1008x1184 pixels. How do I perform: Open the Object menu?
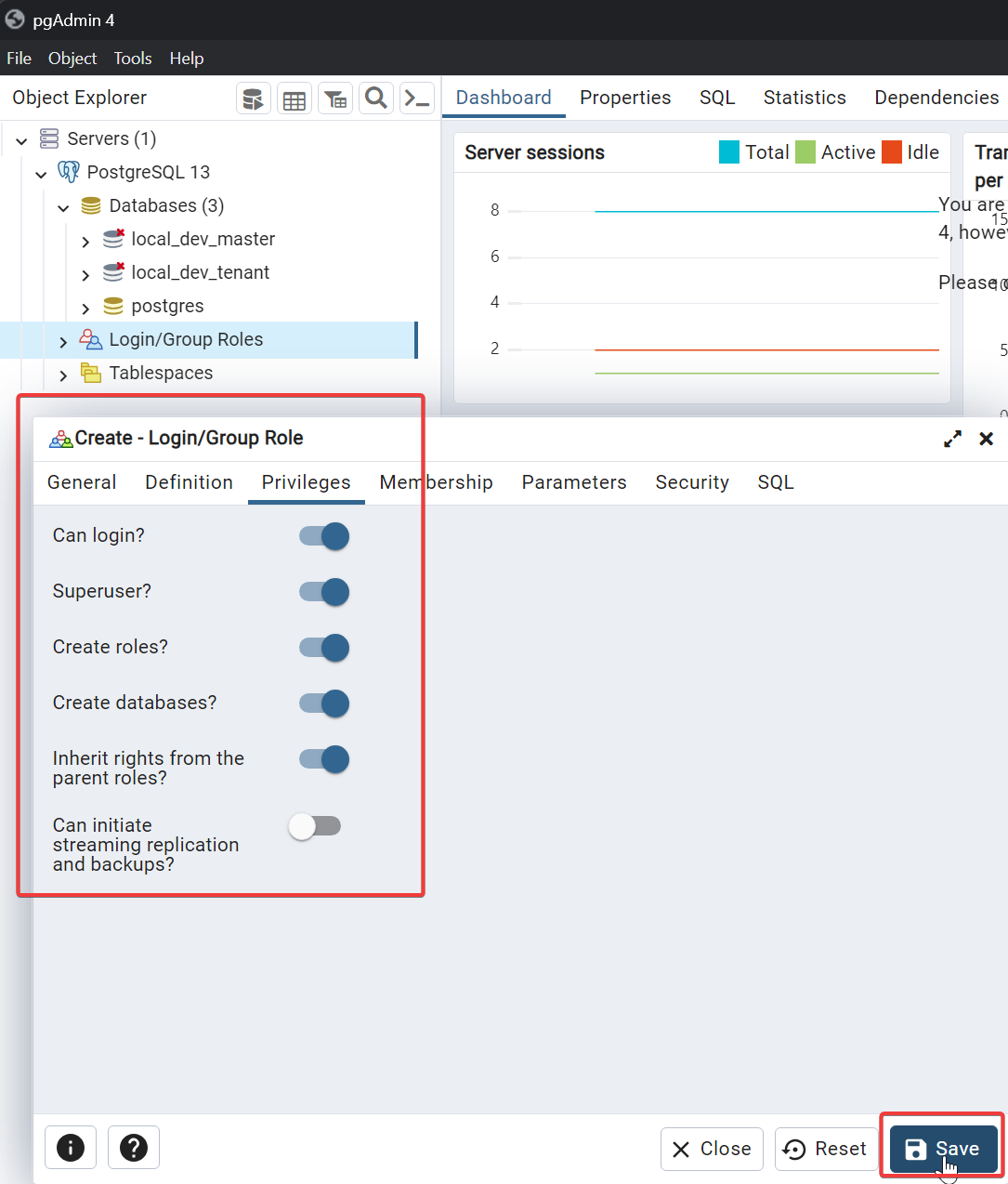(x=72, y=58)
